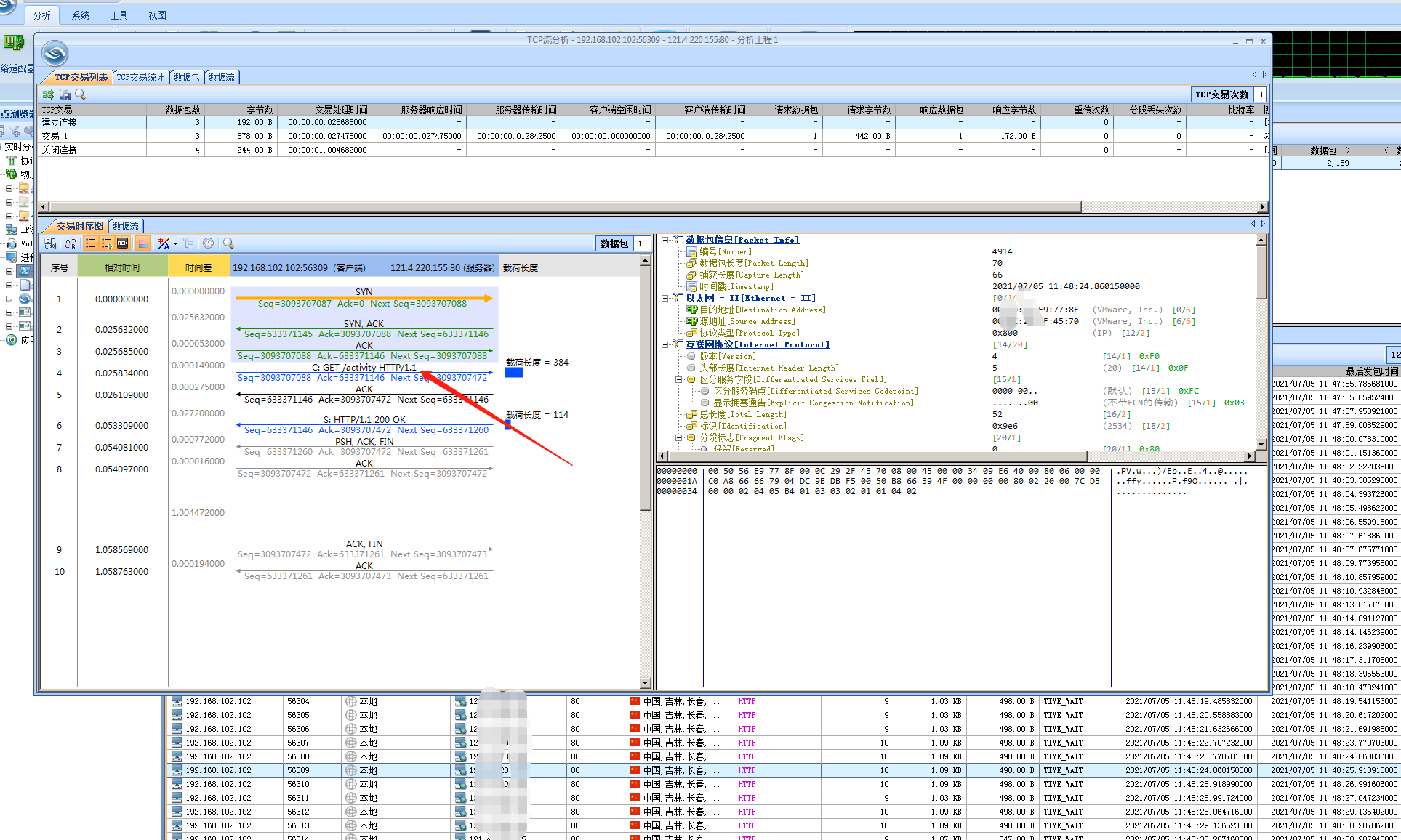Toggle the list-with-arrow icon in the 交易时序图 toolbar
This screenshot has width=1401, height=840.
[x=106, y=243]
